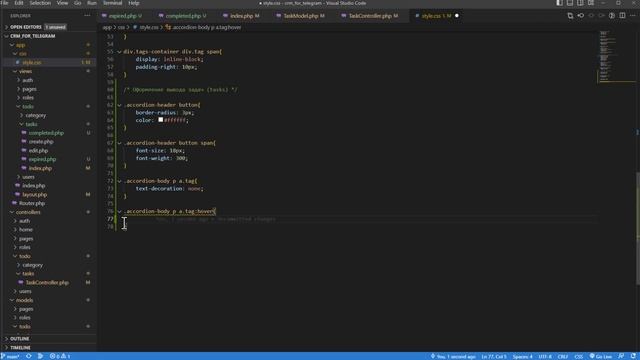Open the Help menu
The width and height of the screenshot is (640, 360).
(134, 3)
